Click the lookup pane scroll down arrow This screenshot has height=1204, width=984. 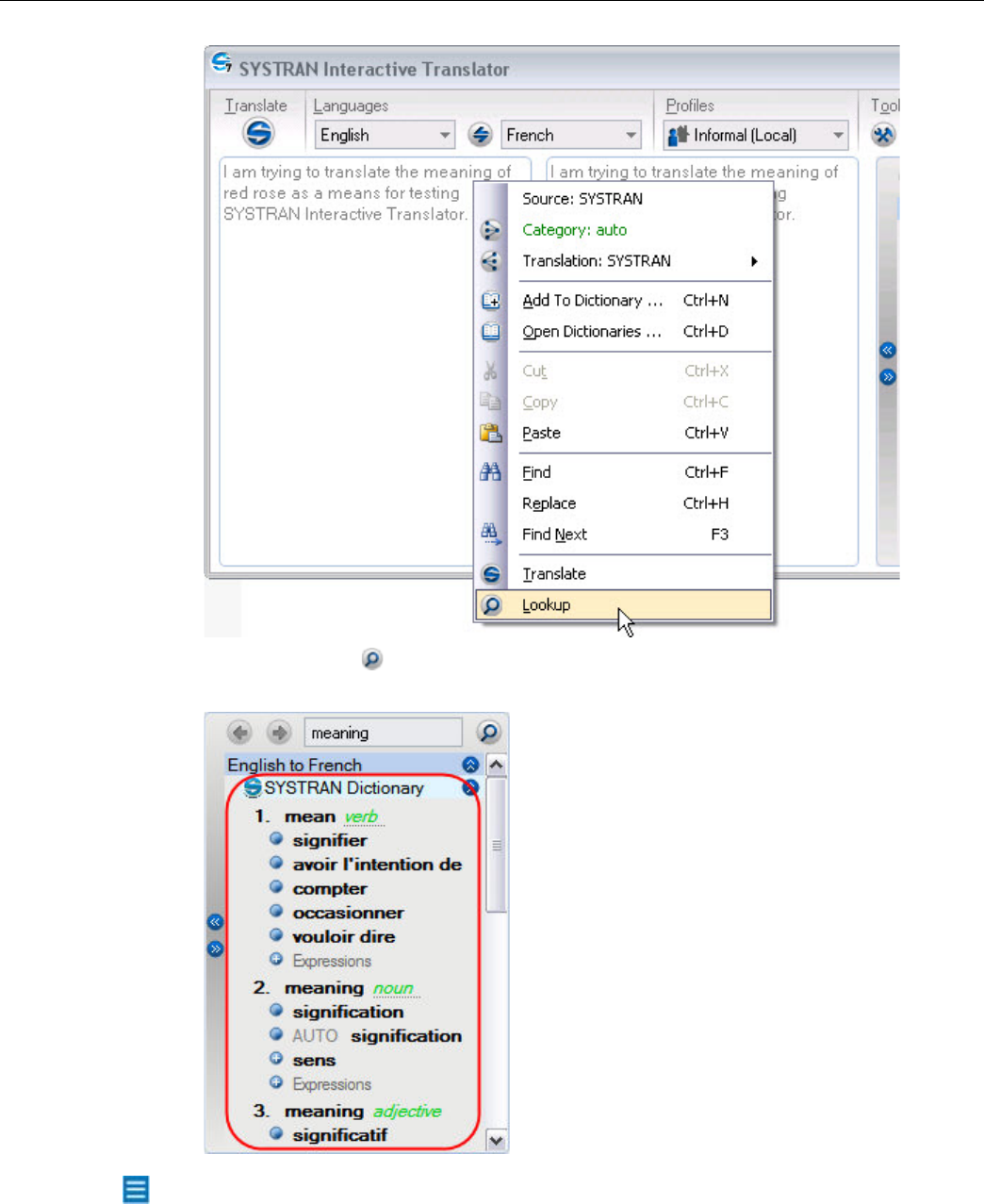497,1141
